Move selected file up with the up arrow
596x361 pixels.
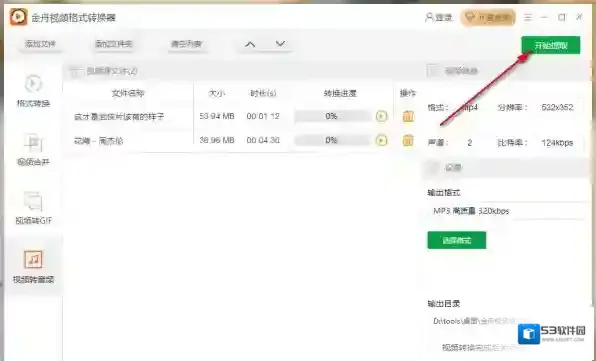[250, 44]
